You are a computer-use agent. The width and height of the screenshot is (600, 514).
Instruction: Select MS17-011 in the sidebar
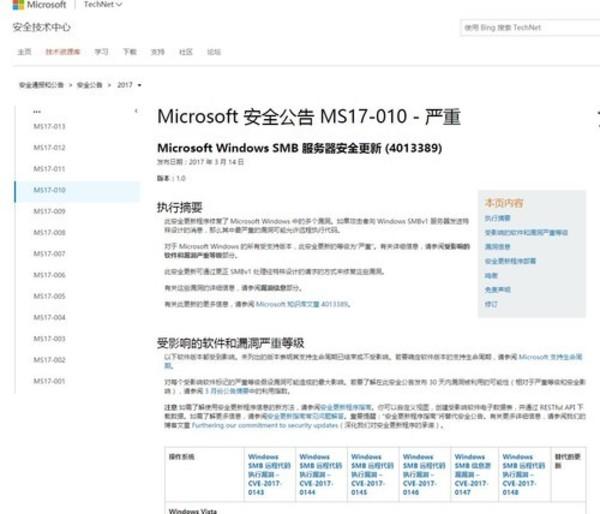[49, 169]
